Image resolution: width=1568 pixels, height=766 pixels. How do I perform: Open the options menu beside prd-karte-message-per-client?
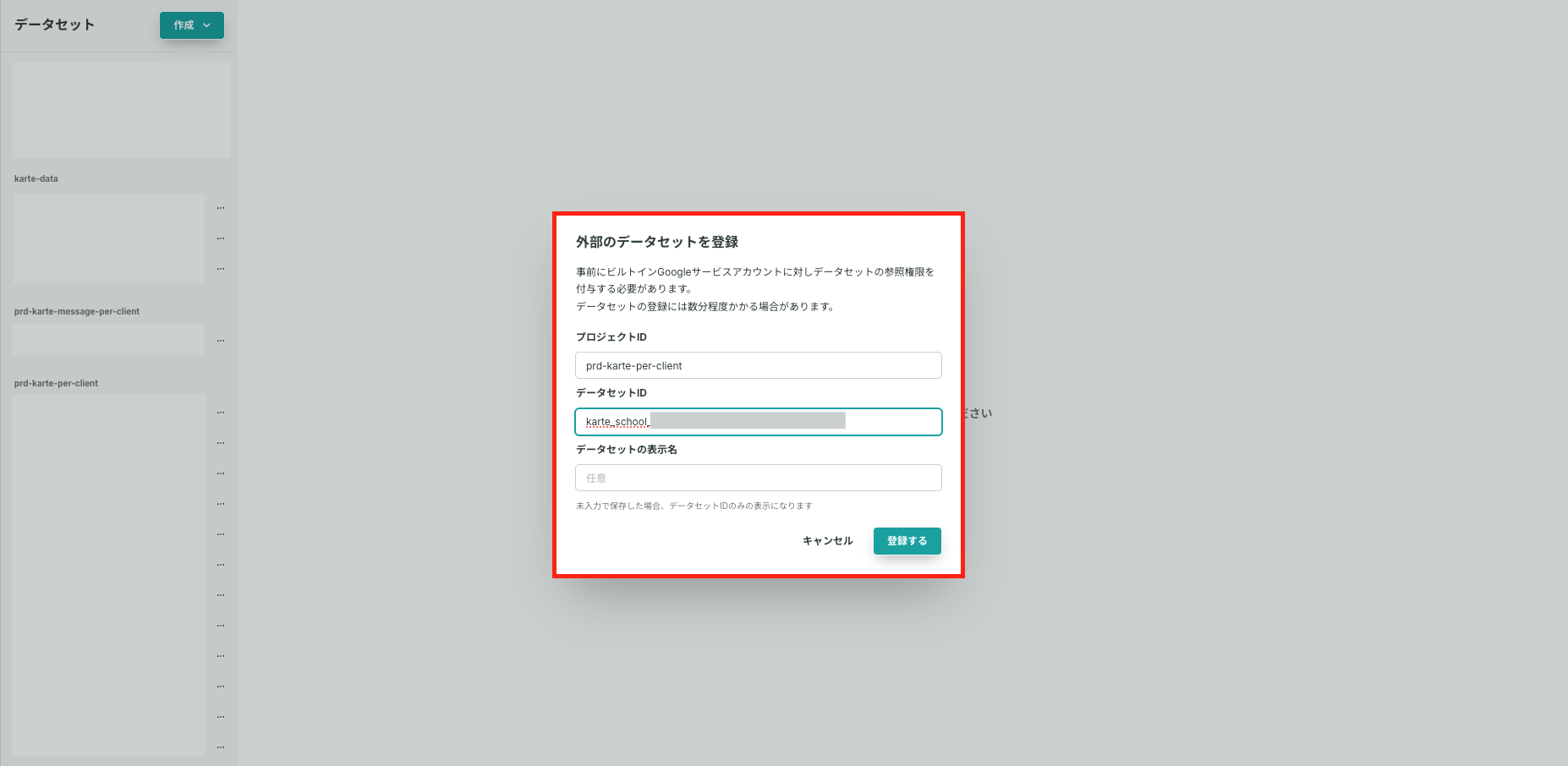pos(220,339)
